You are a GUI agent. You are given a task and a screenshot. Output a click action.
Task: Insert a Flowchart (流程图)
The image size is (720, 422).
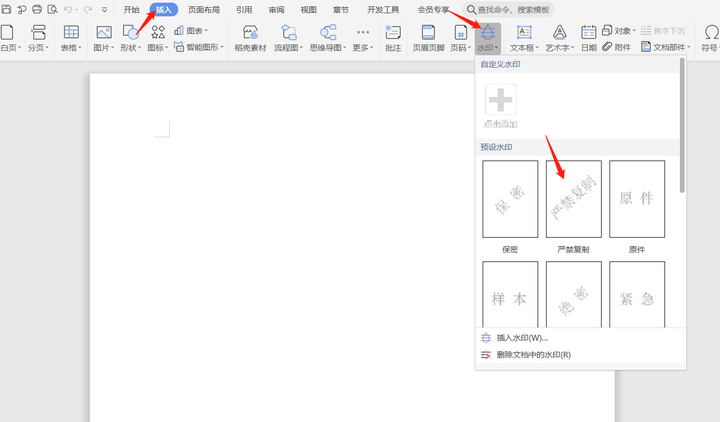coord(288,38)
